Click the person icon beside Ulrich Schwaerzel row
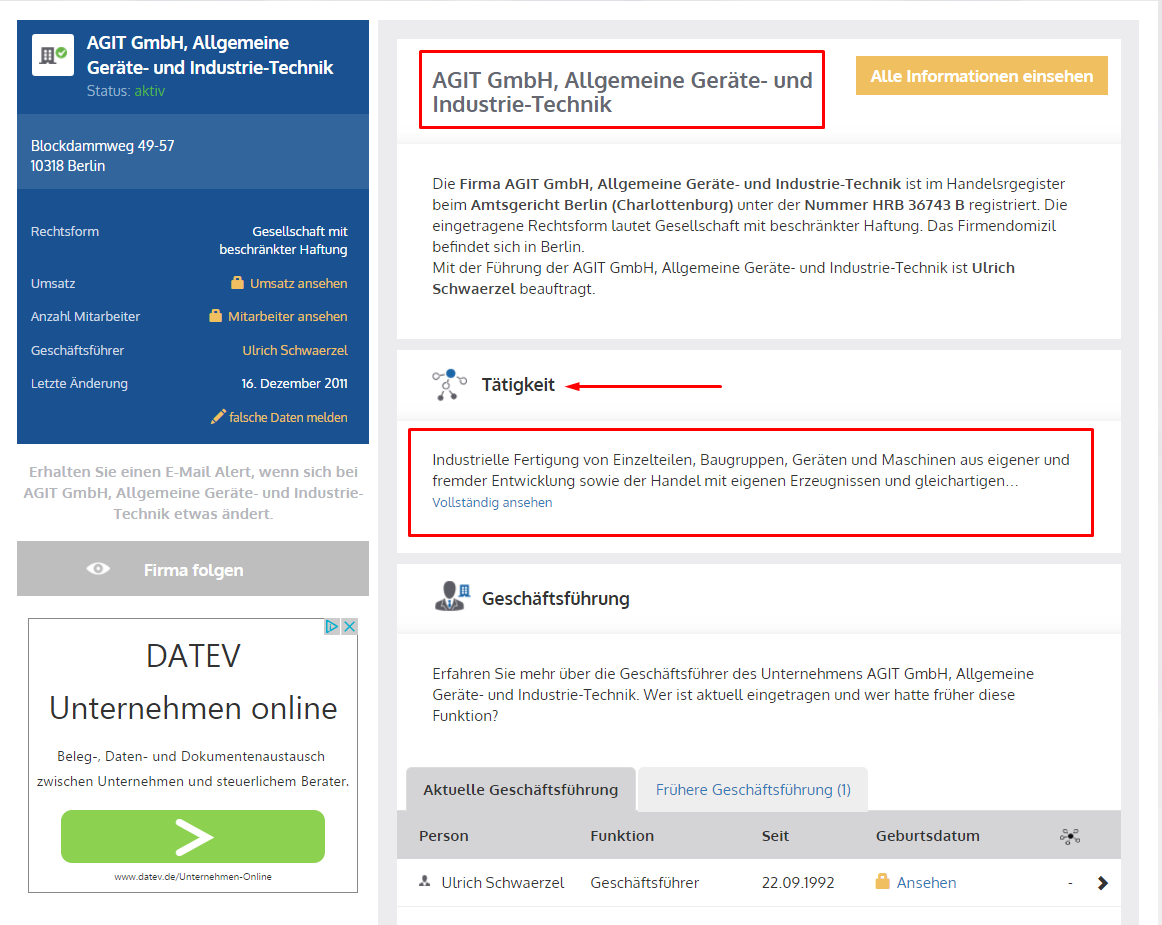This screenshot has width=1162, height=925. pyautogui.click(x=425, y=881)
